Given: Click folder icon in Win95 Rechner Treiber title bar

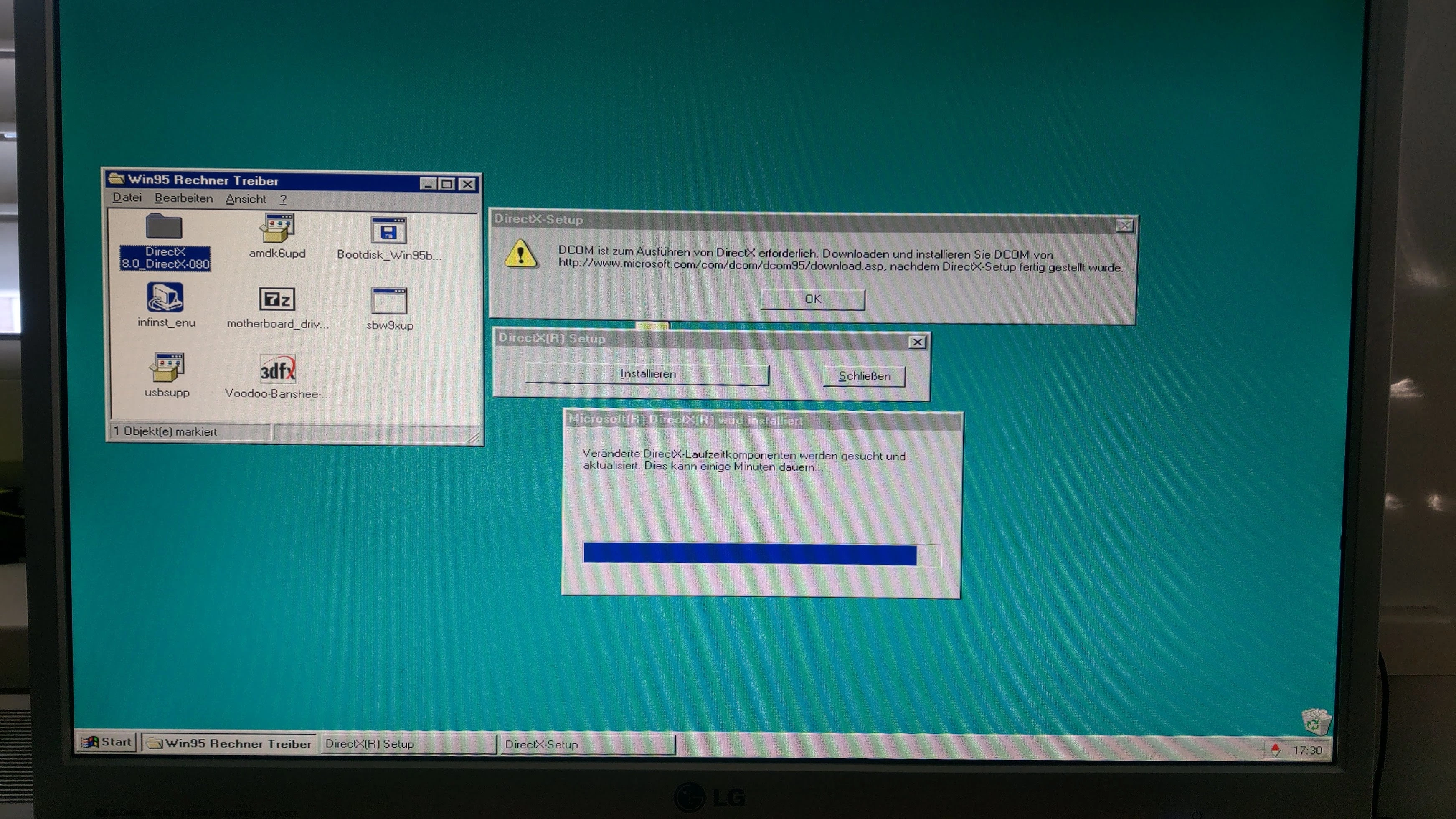Looking at the screenshot, I should click(x=116, y=179).
